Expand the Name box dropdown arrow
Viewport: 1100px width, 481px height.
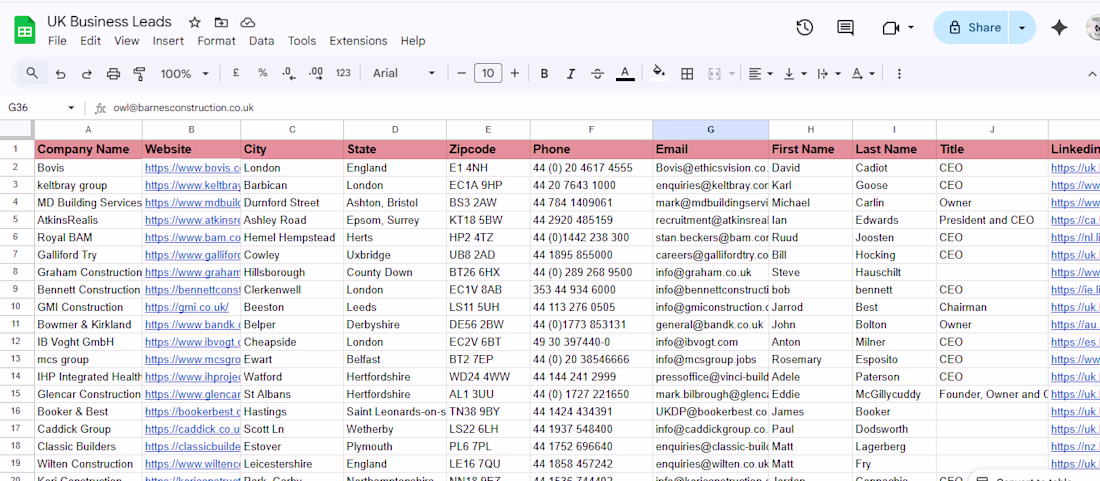pos(71,108)
